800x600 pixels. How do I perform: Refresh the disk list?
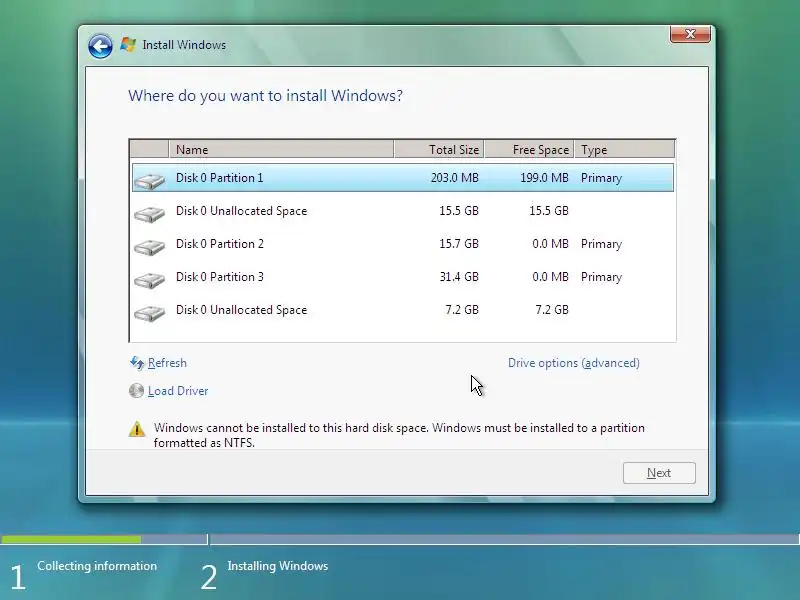coord(167,363)
